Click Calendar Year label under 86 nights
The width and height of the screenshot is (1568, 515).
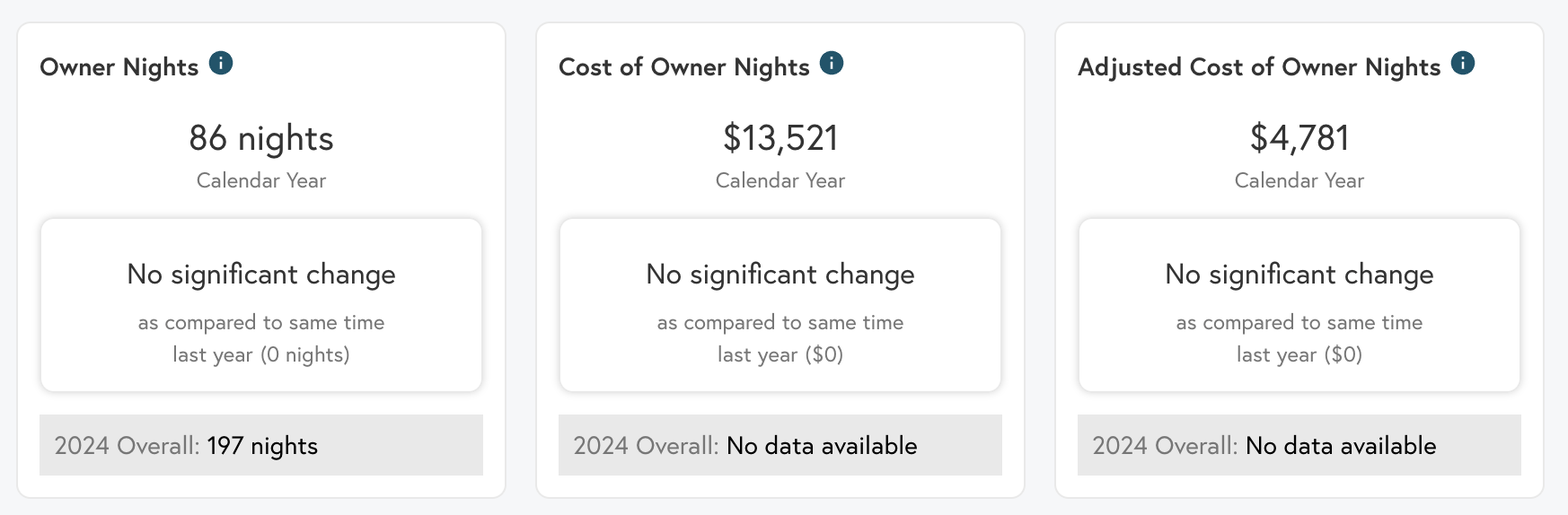click(261, 180)
